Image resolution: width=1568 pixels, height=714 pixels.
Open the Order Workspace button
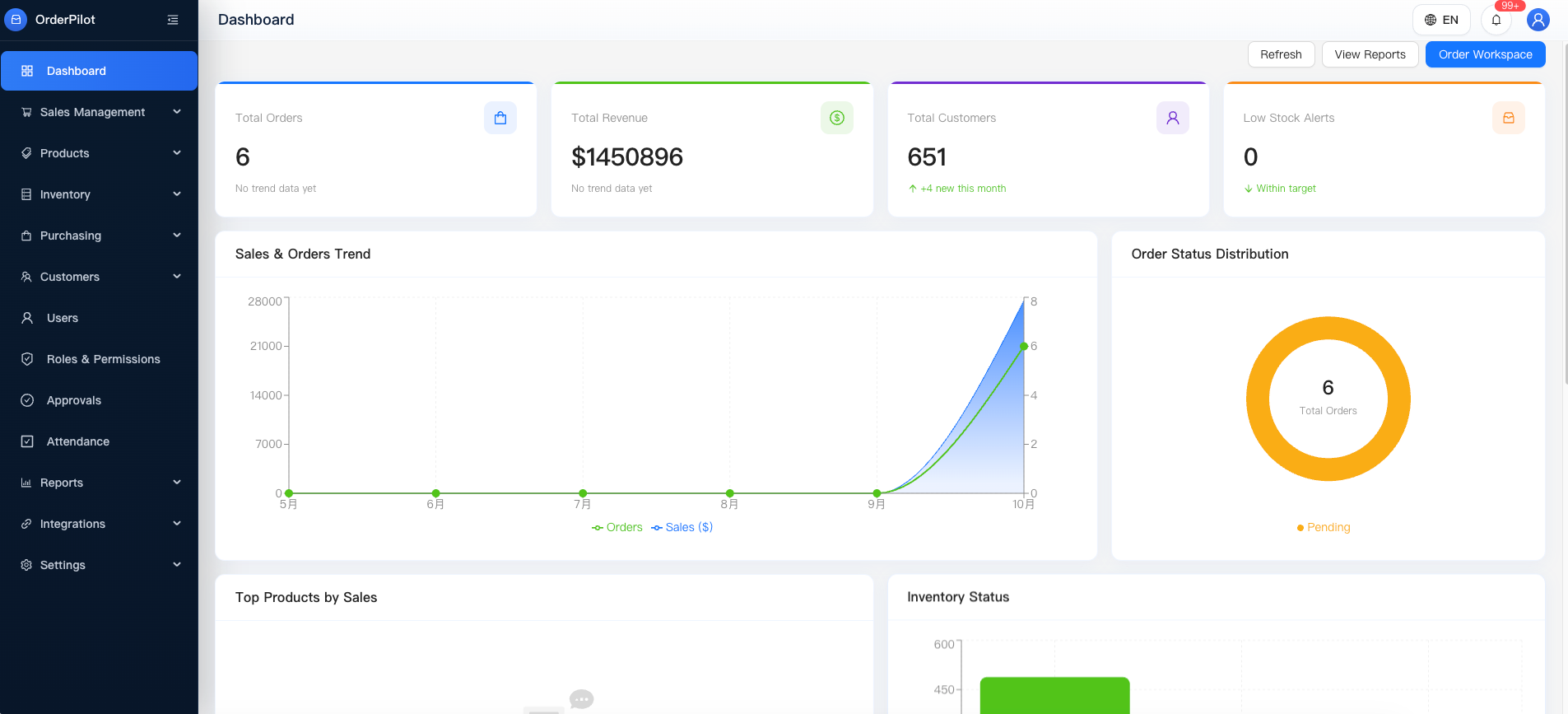click(x=1485, y=54)
